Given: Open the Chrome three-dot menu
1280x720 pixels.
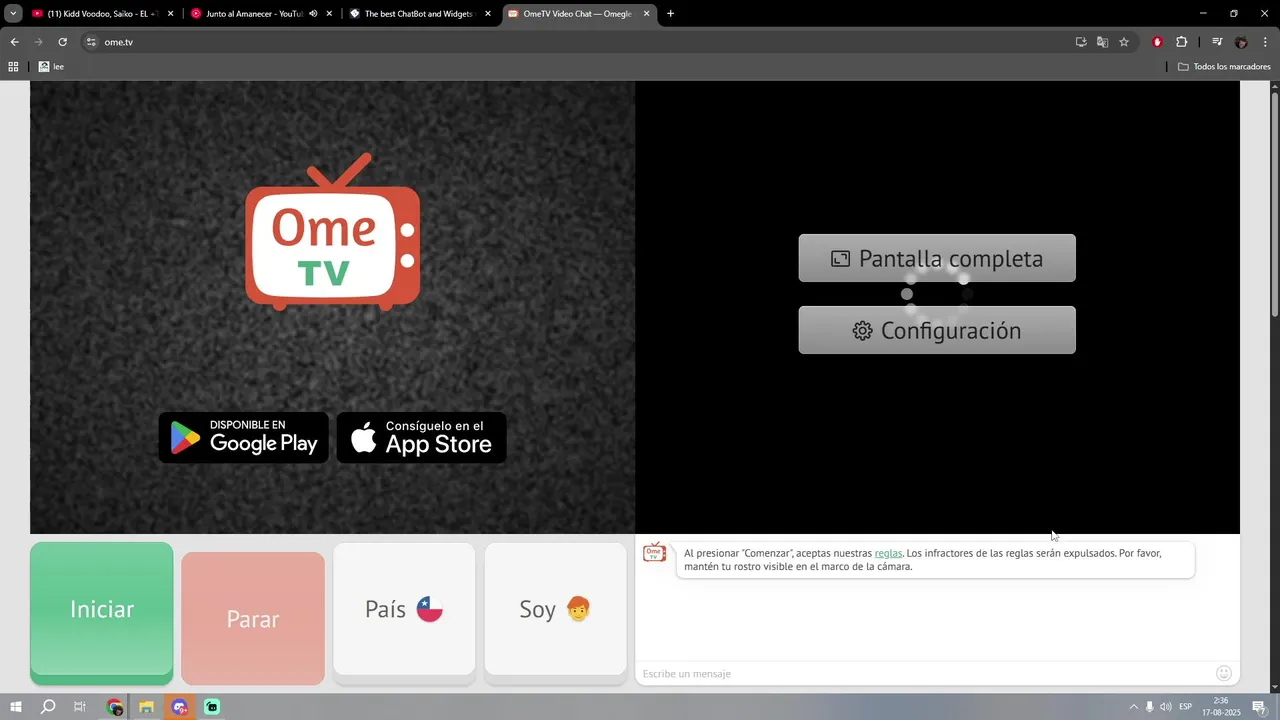Looking at the screenshot, I should pos(1266,42).
